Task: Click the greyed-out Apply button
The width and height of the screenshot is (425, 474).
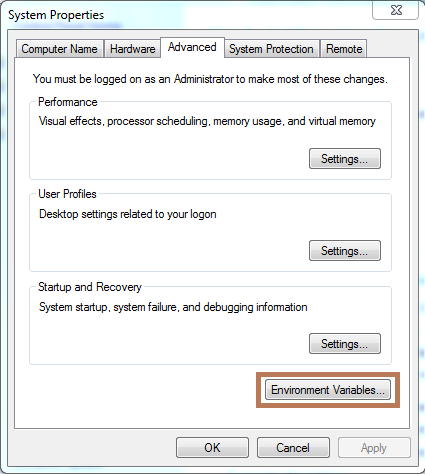Action: tap(374, 448)
